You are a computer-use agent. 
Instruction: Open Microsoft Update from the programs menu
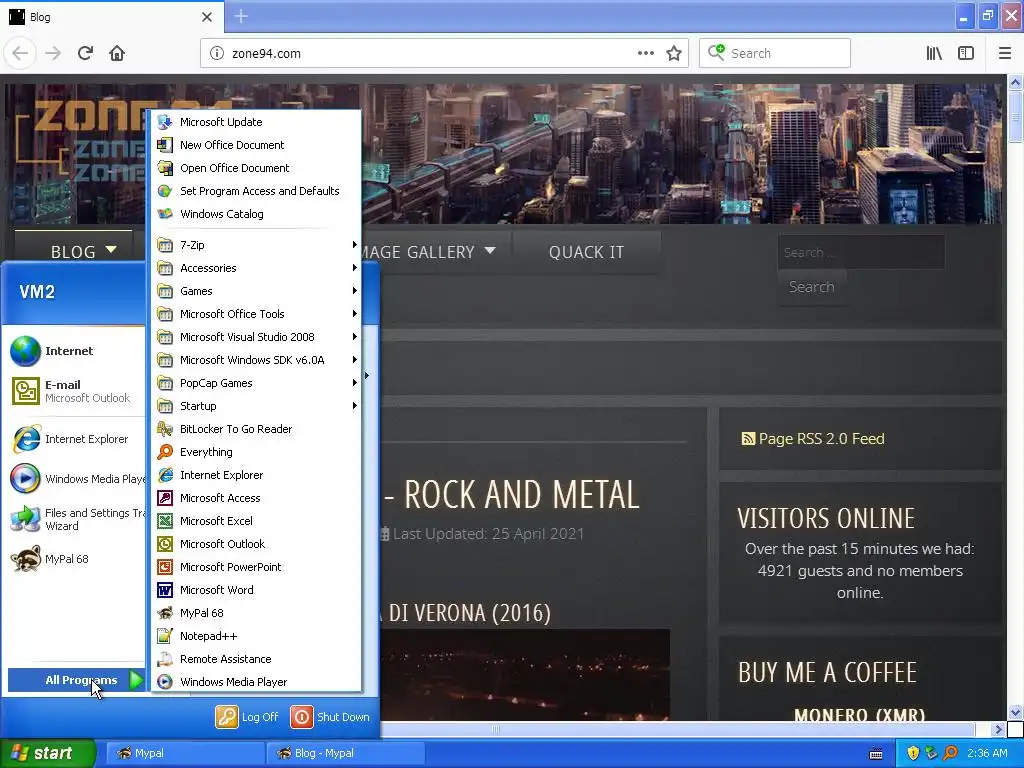(x=256, y=122)
